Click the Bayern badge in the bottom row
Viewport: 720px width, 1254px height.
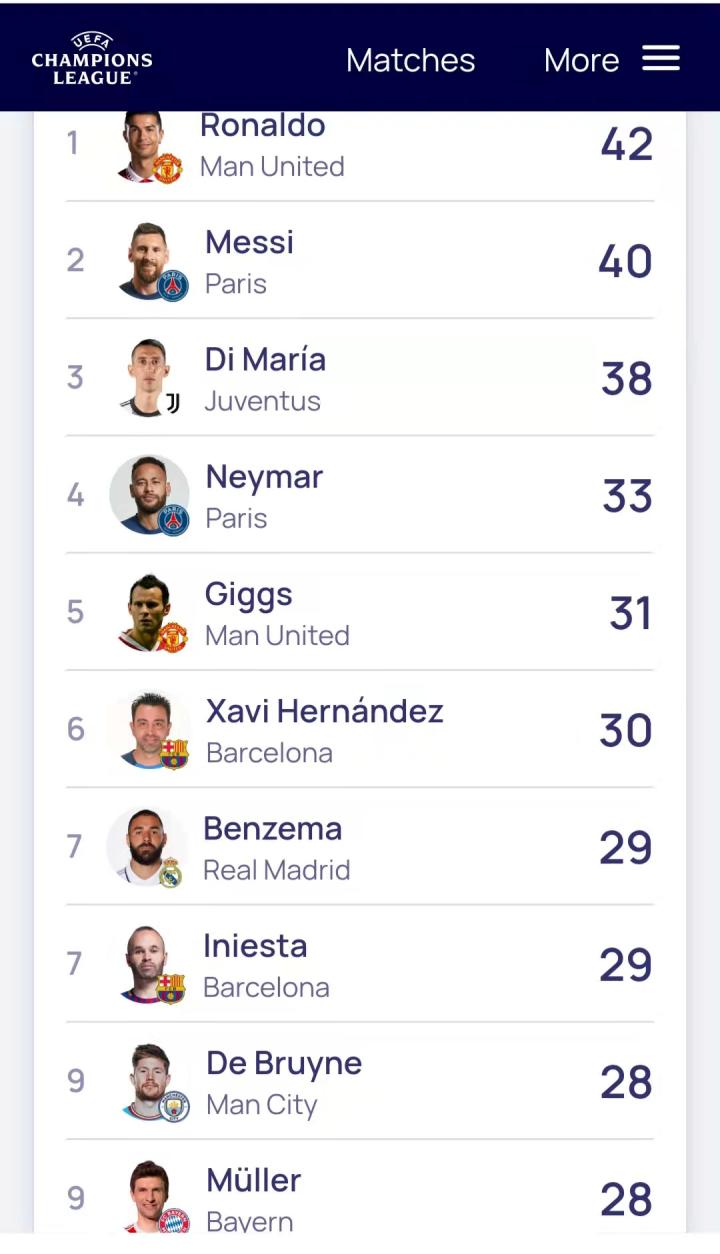[174, 1221]
